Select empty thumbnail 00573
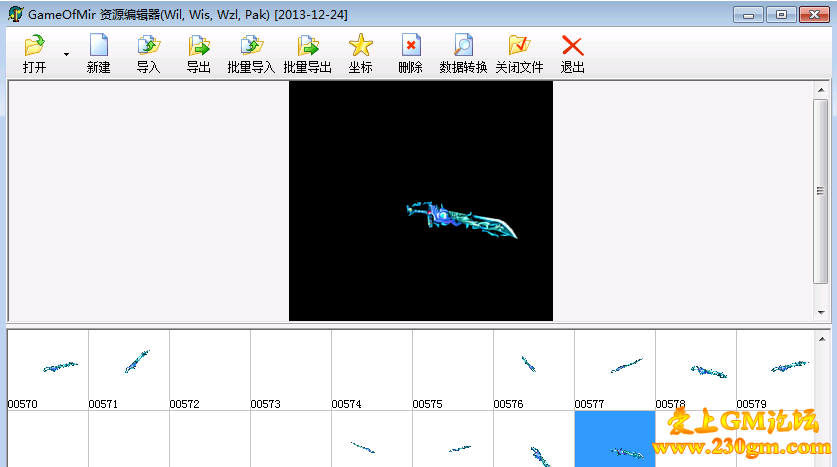The width and height of the screenshot is (837, 467). [x=291, y=370]
